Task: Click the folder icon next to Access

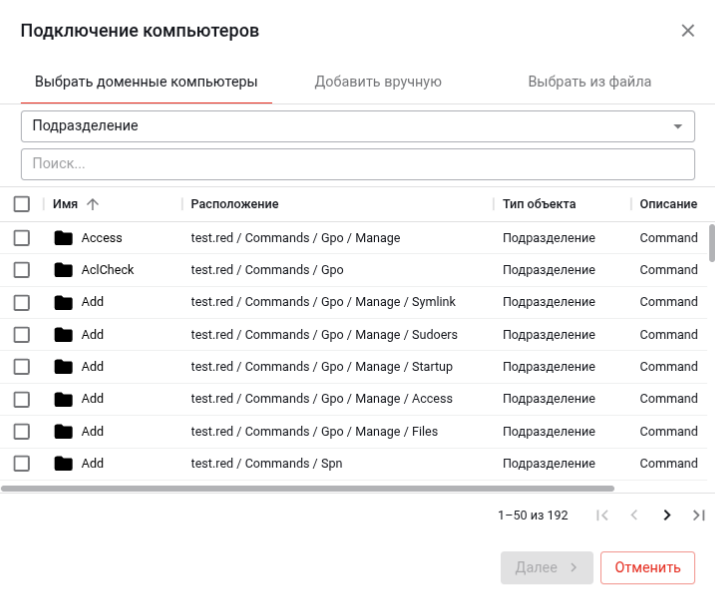Action: [x=64, y=238]
